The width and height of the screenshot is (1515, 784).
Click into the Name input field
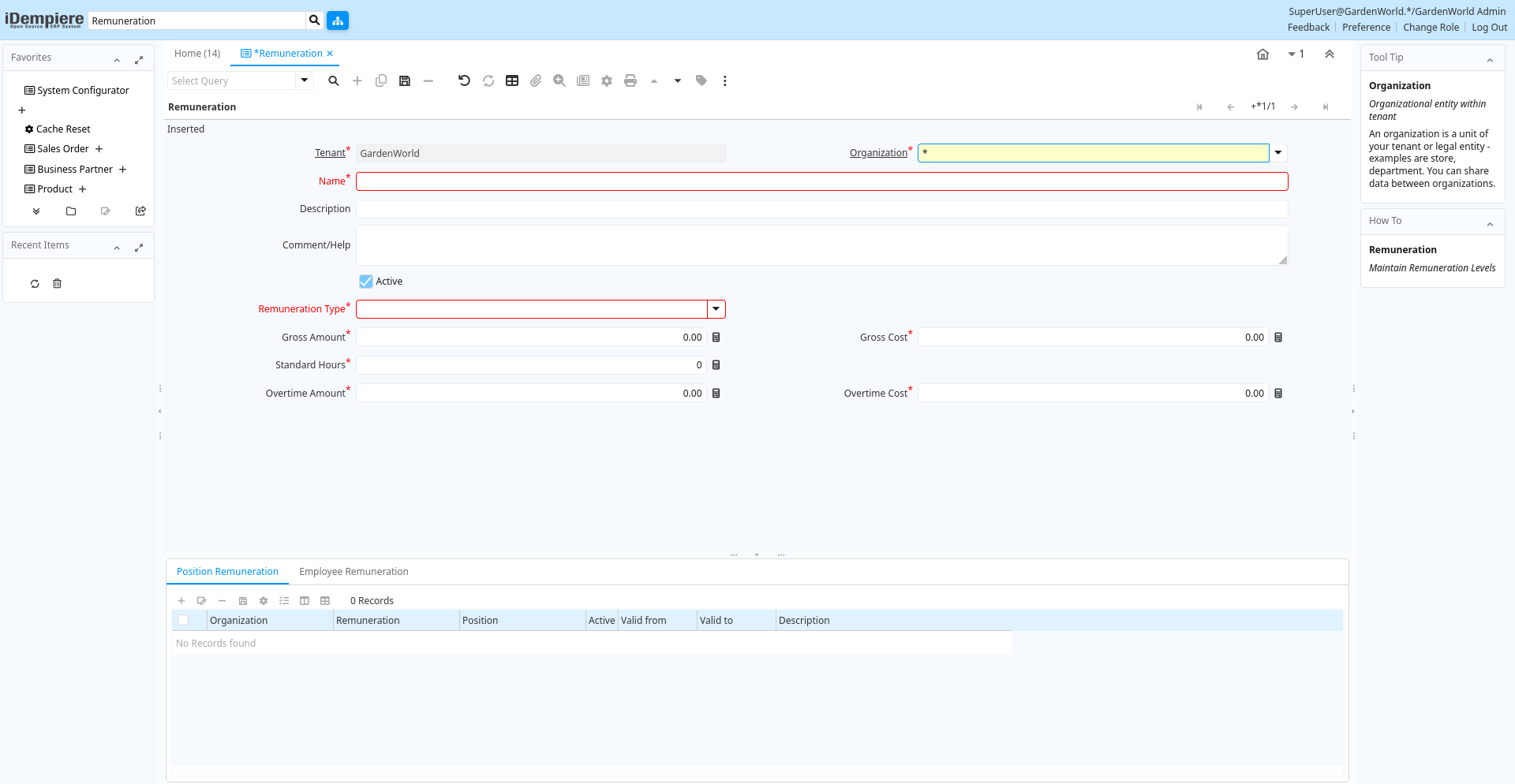(x=821, y=181)
